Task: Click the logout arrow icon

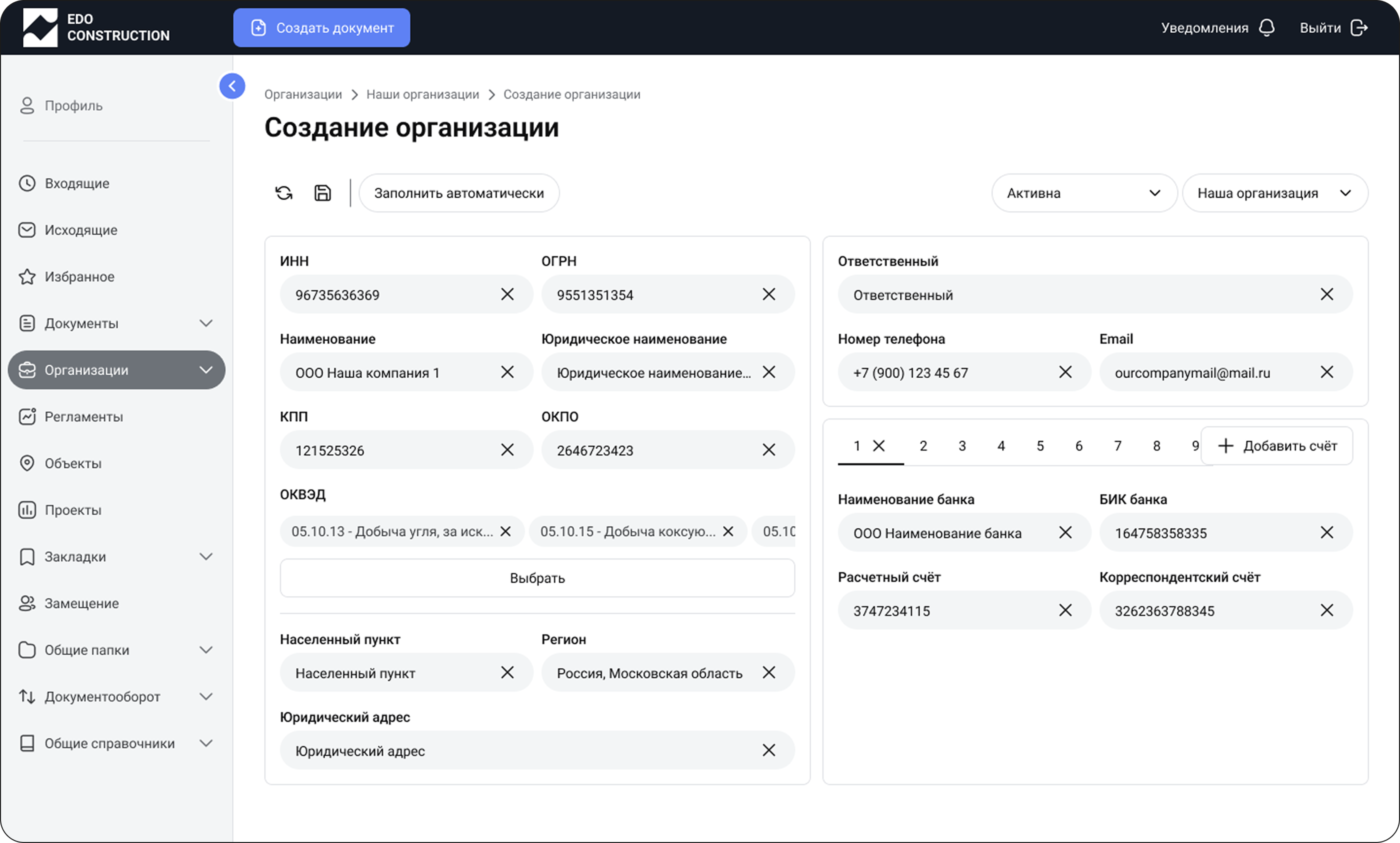Action: coord(1359,27)
